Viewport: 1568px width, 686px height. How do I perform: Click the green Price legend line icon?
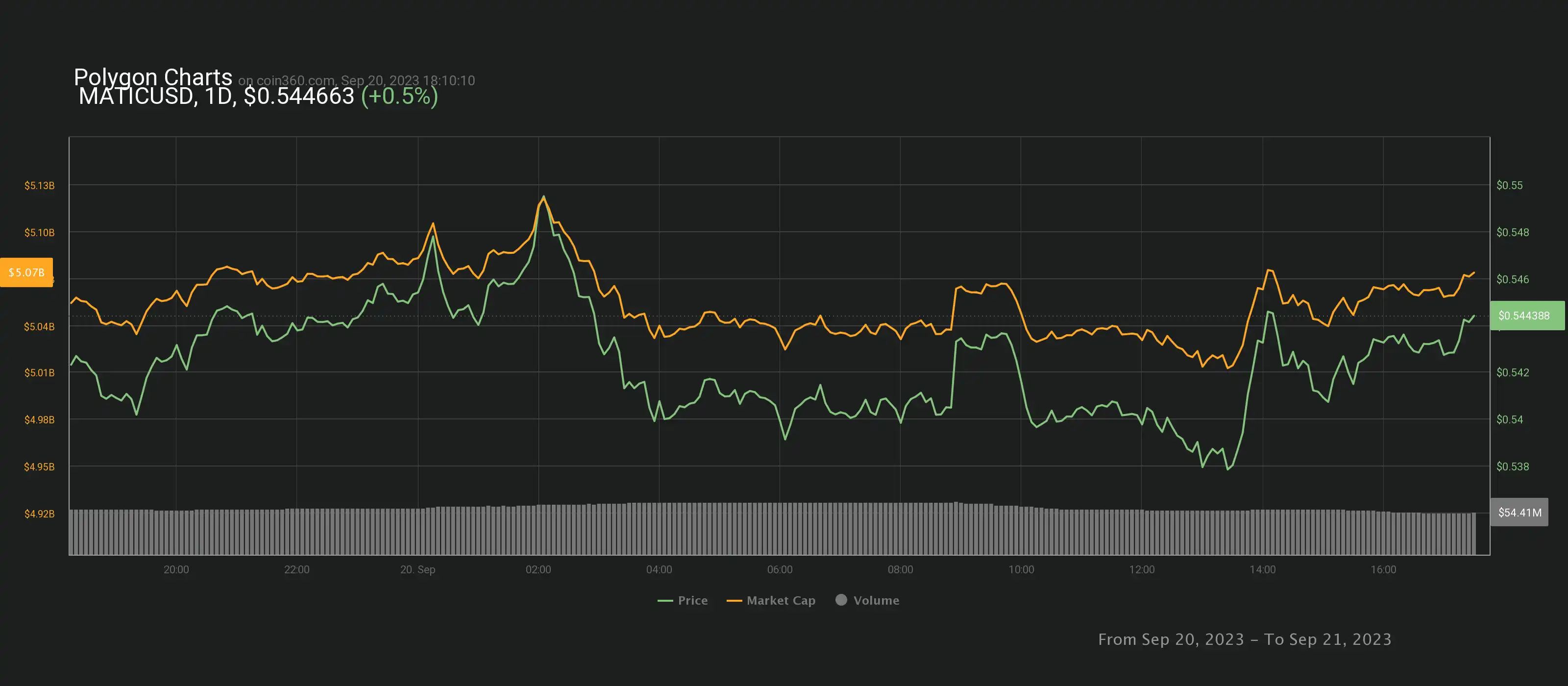[x=665, y=601]
